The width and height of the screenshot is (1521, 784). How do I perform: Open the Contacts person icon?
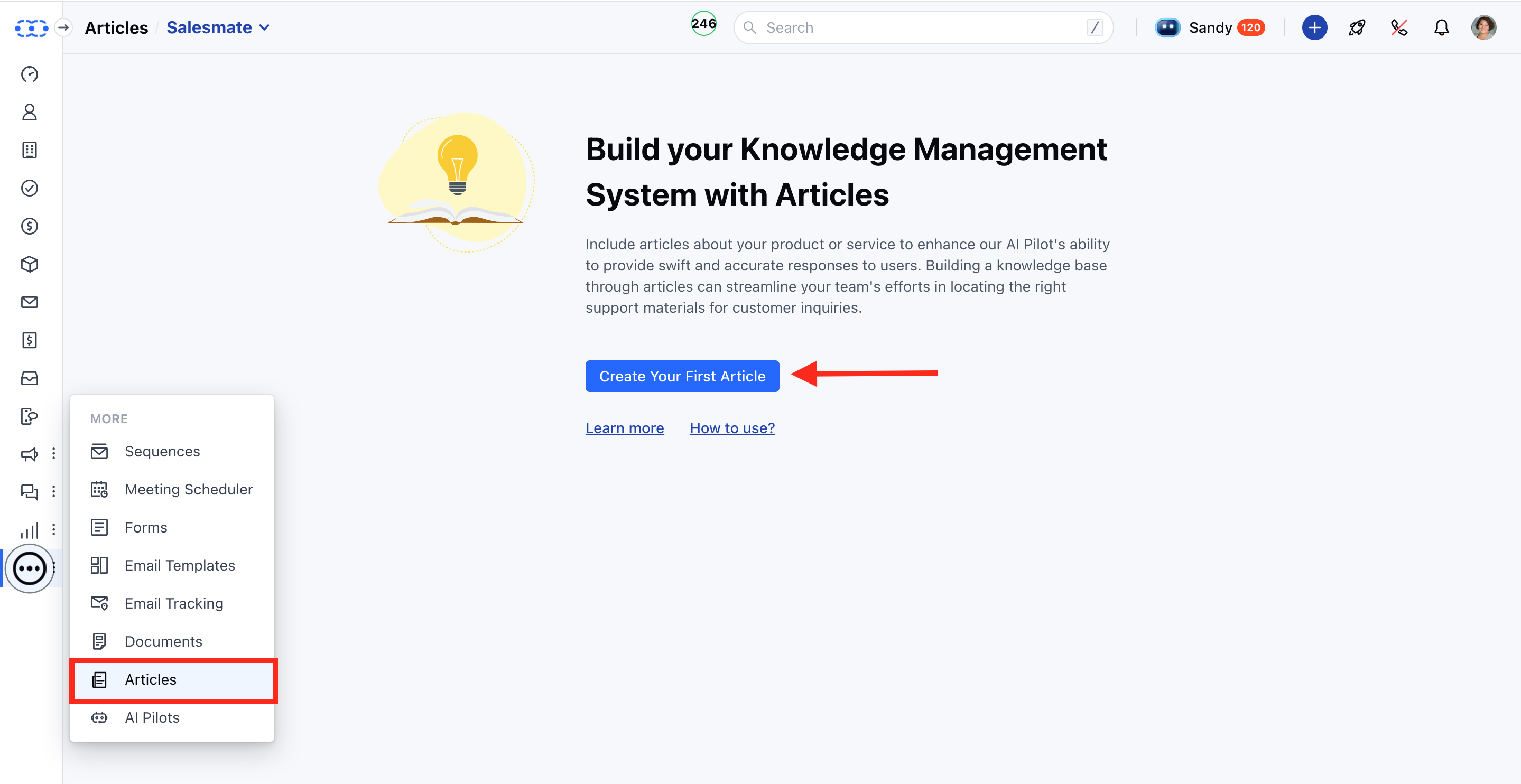[x=30, y=112]
